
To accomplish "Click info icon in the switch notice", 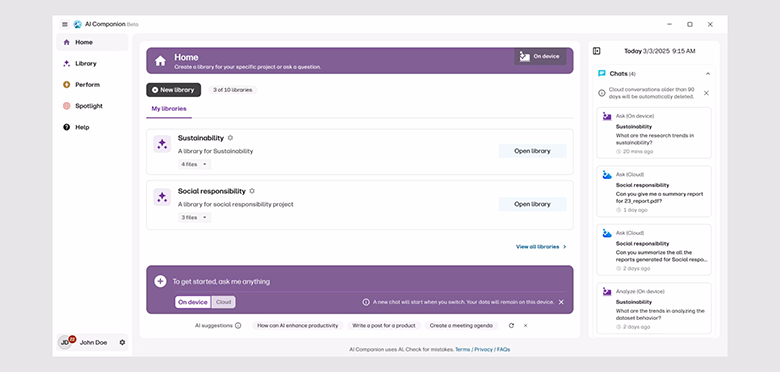I will [366, 302].
